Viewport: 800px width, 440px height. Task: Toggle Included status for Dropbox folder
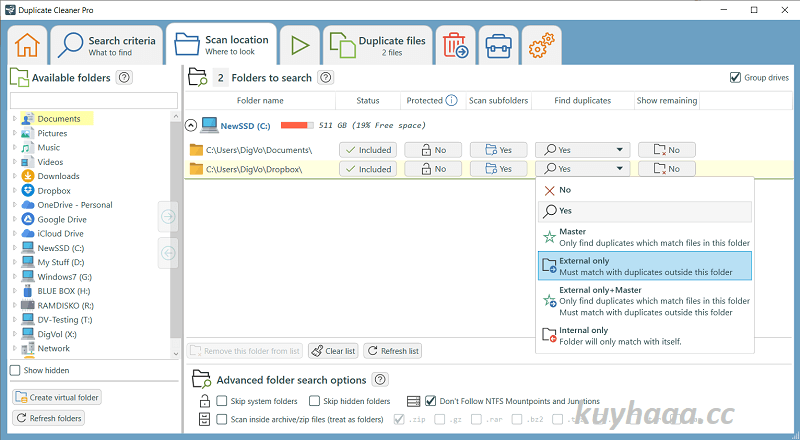coord(368,169)
